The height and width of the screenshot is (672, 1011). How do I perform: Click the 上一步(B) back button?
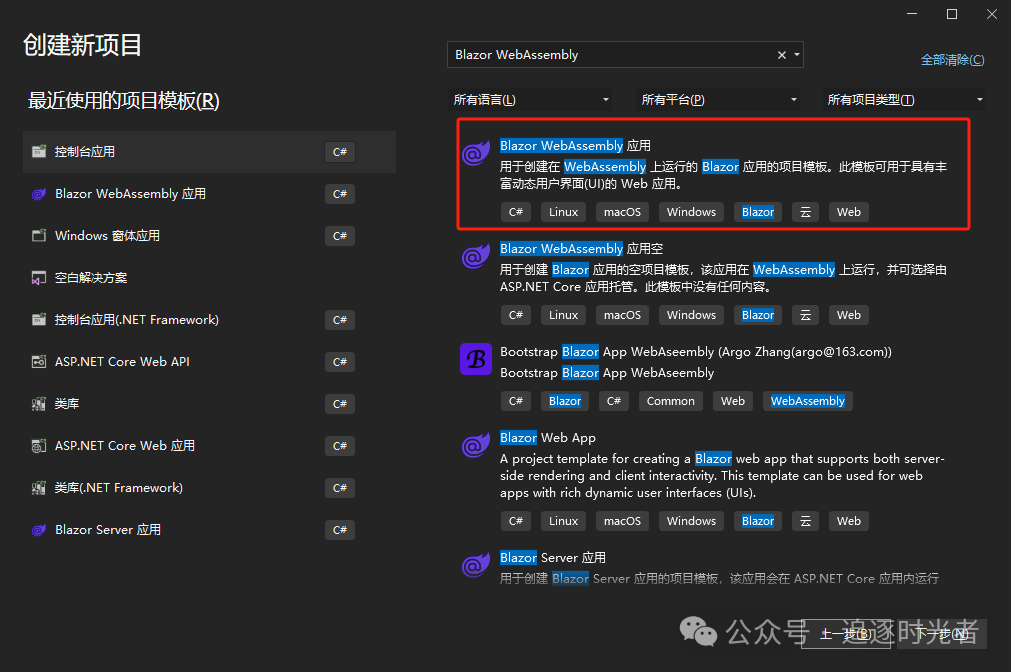tap(846, 635)
